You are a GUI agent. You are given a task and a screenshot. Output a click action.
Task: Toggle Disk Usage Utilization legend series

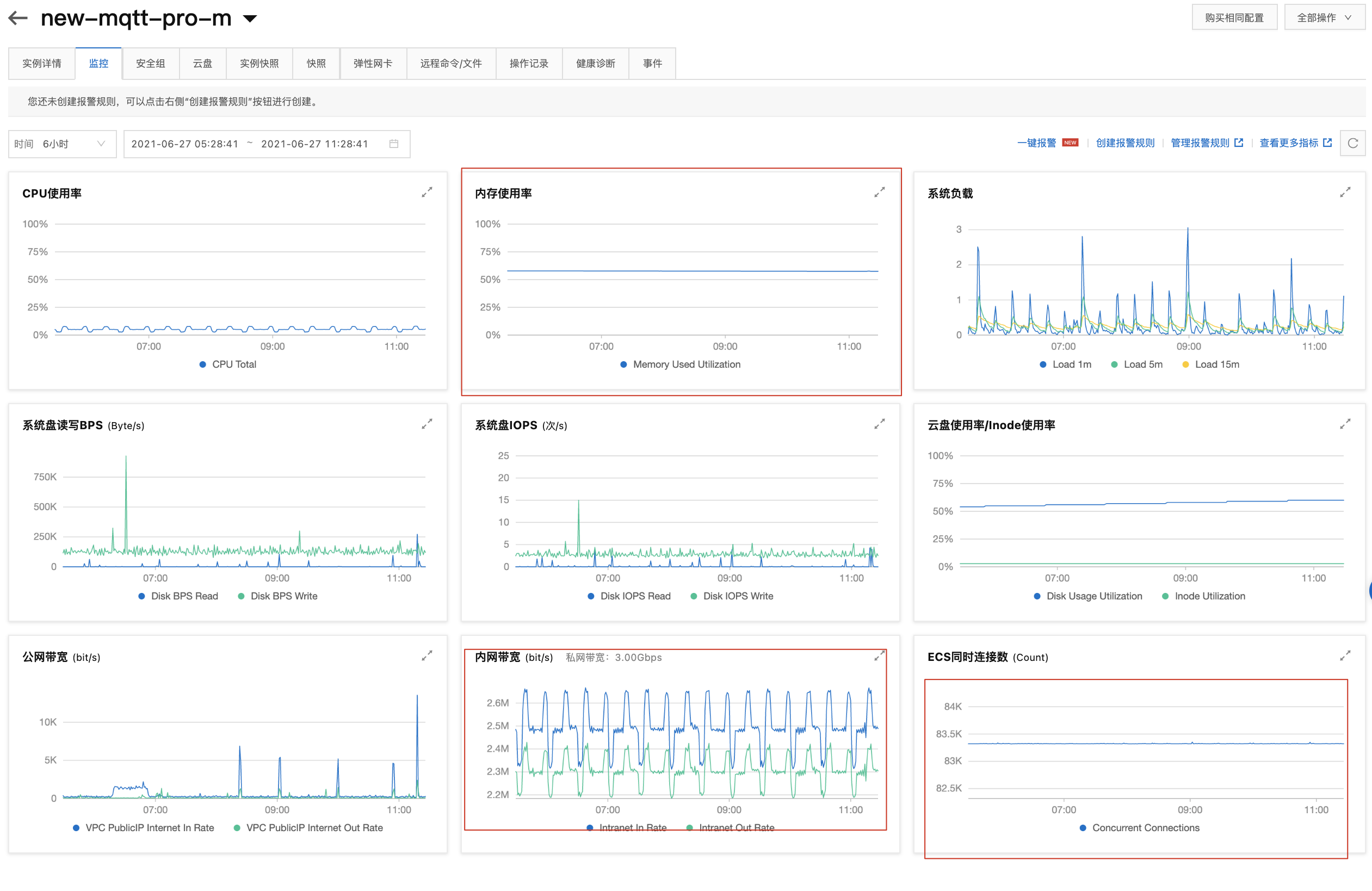coord(1088,596)
